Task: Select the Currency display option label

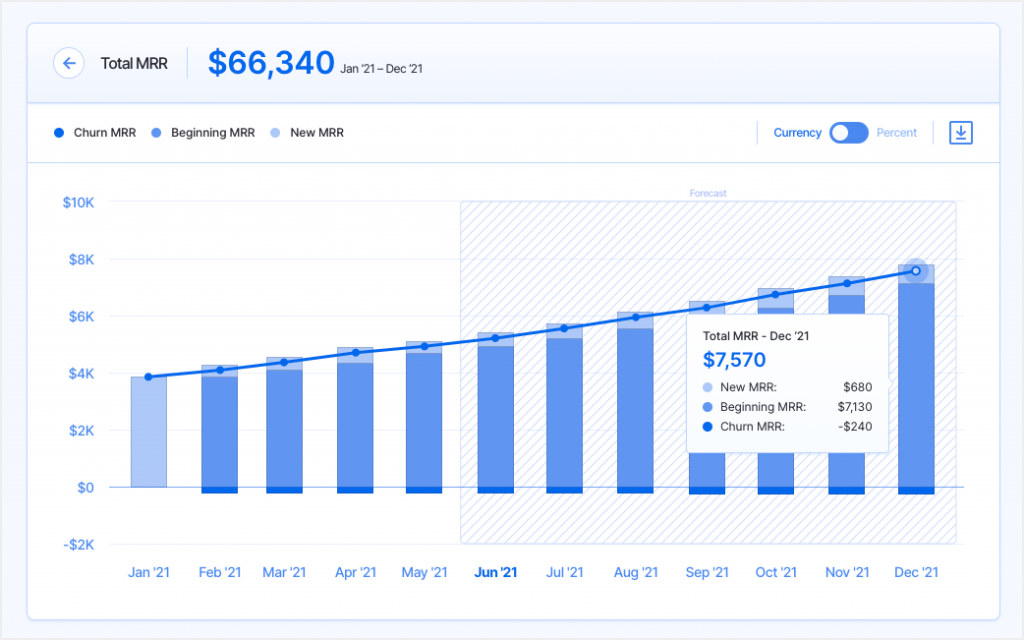Action: (797, 133)
